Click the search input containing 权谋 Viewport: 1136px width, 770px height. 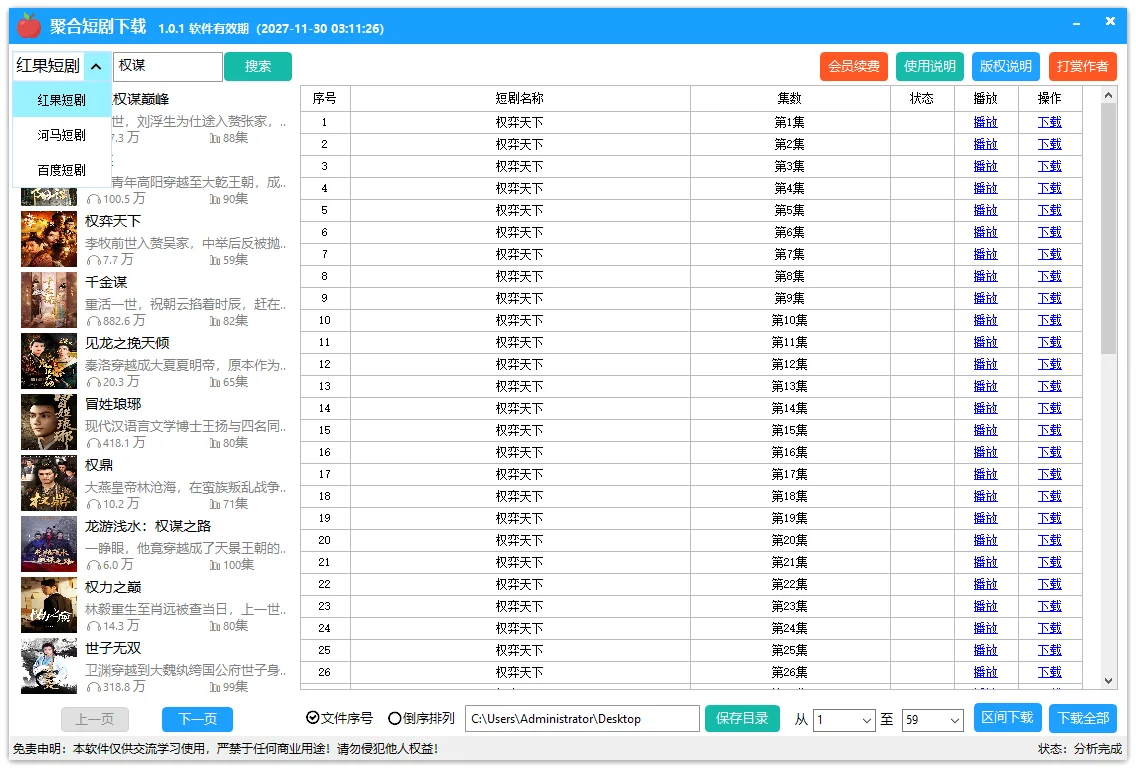pos(167,66)
